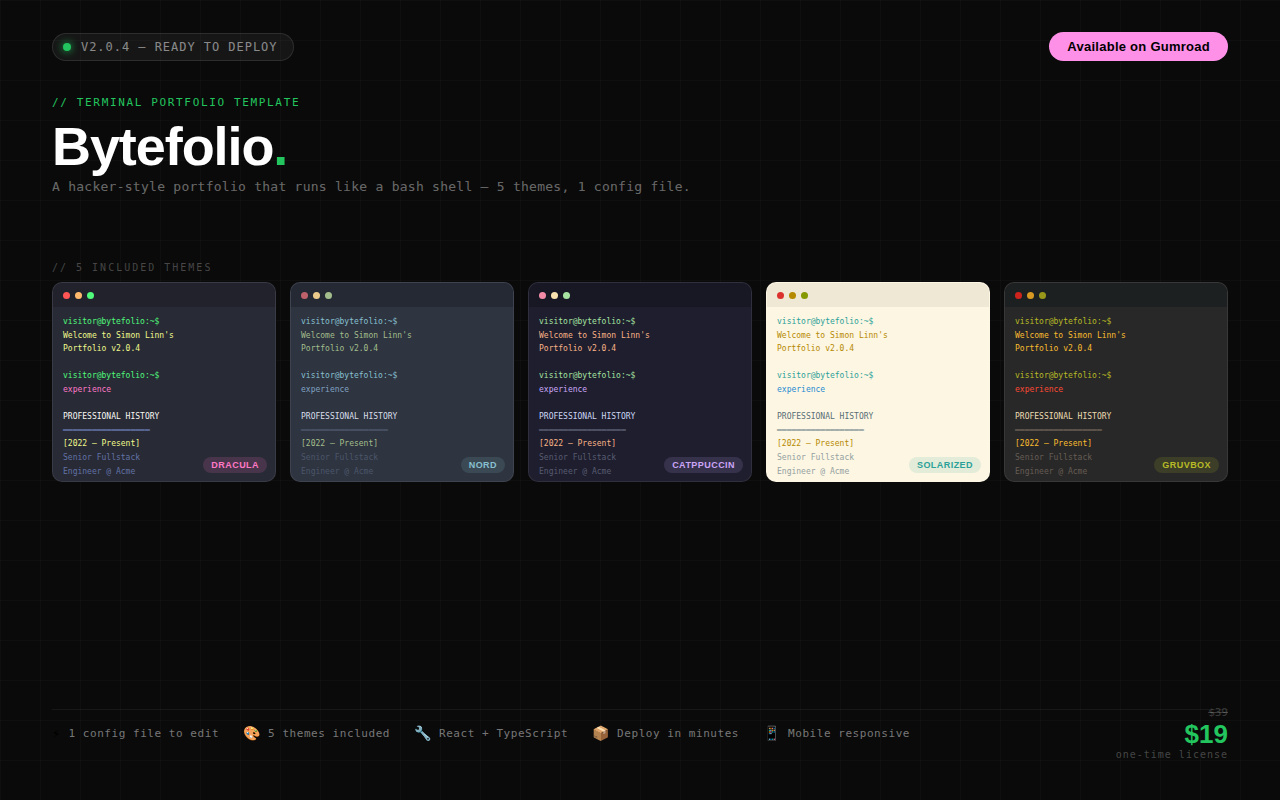
Task: Choose the CATPPUCCIN theme label
Action: [x=703, y=465]
